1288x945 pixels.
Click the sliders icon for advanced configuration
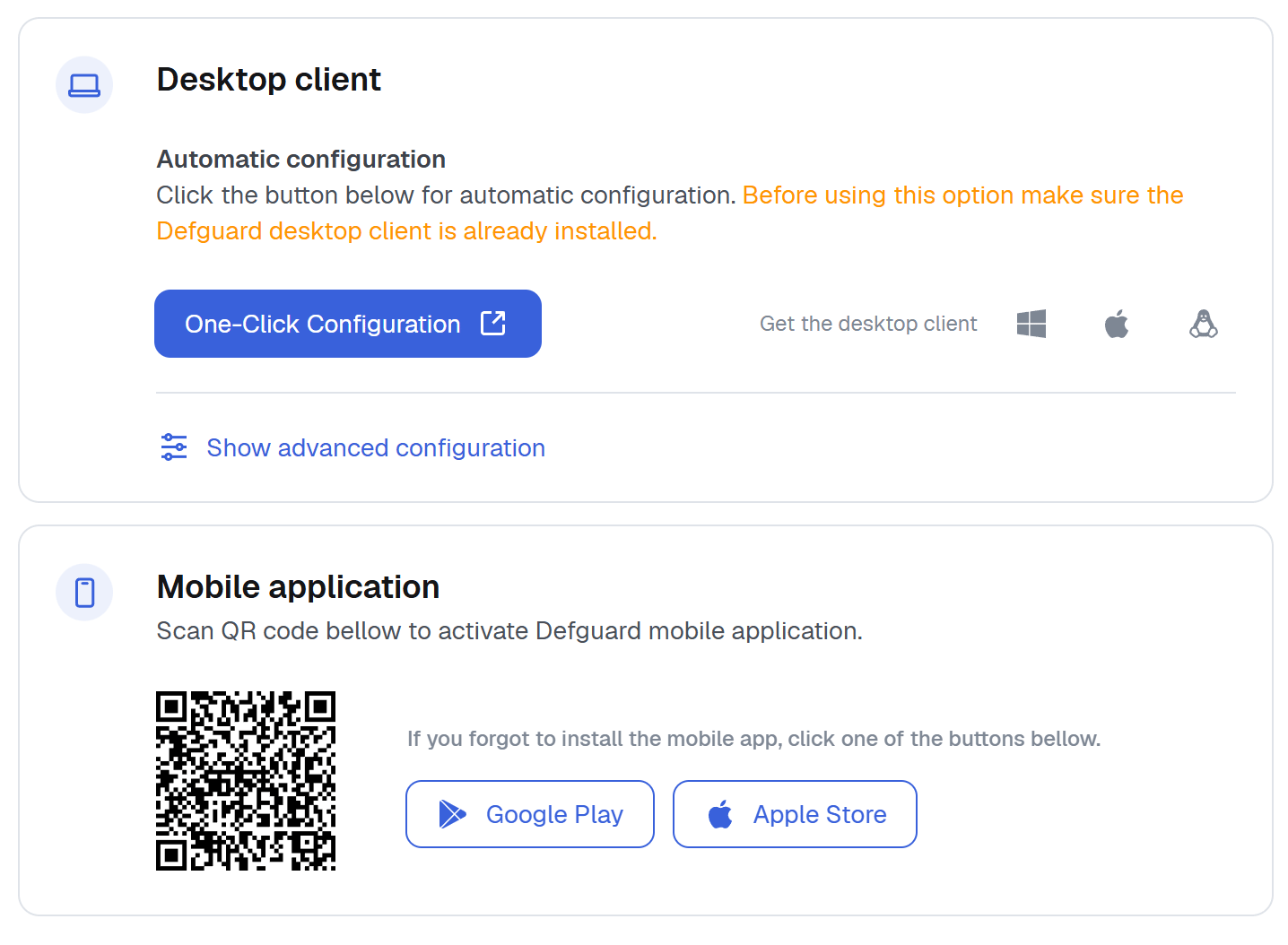174,446
